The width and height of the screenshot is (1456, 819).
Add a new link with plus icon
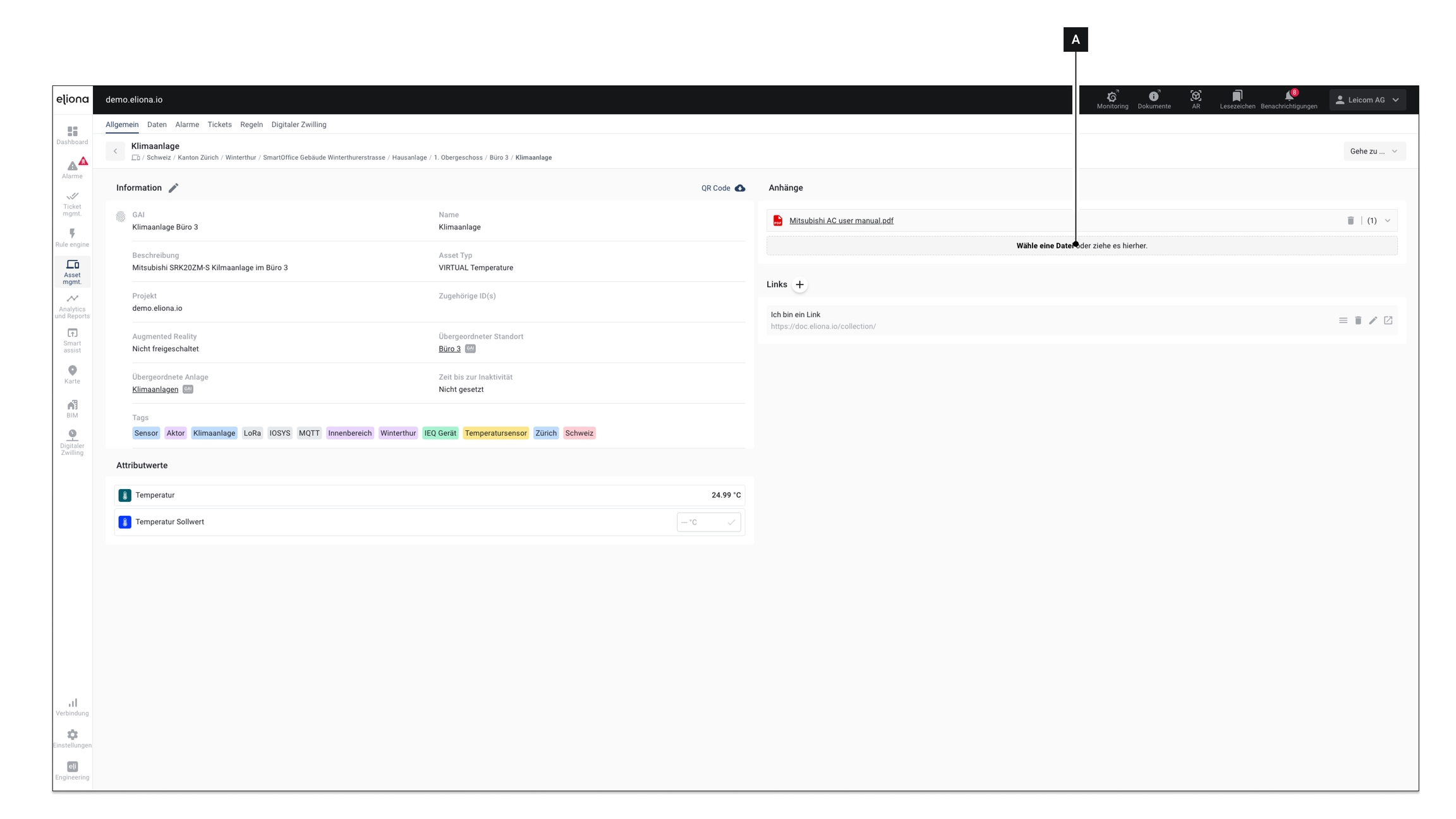(799, 284)
